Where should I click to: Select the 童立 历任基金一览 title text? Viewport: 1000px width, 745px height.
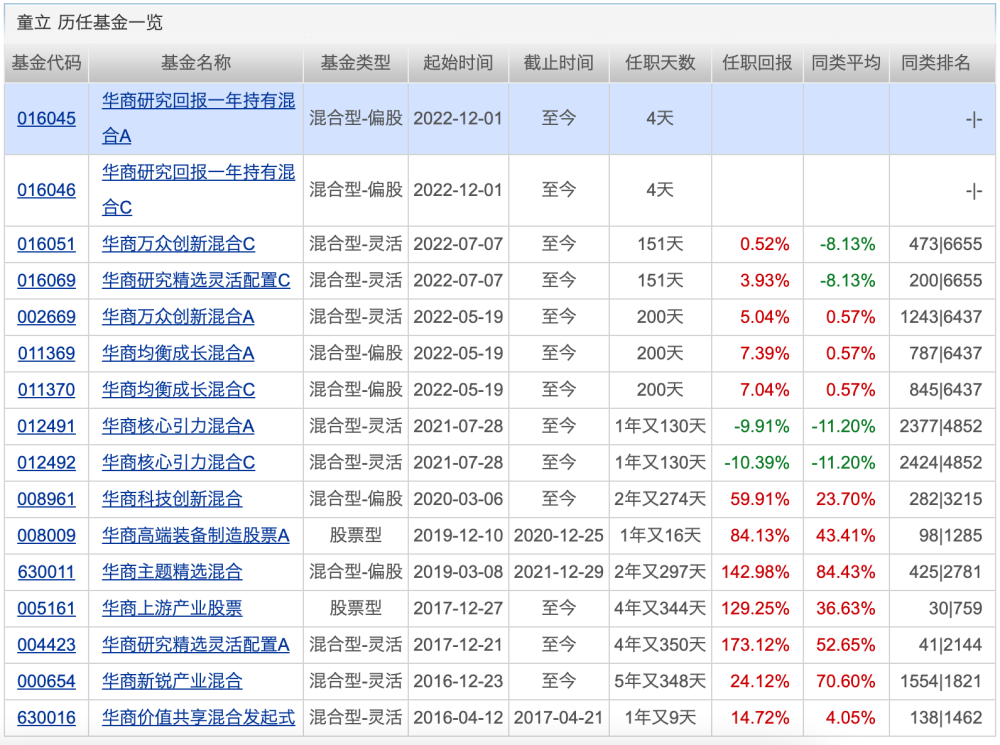89,22
